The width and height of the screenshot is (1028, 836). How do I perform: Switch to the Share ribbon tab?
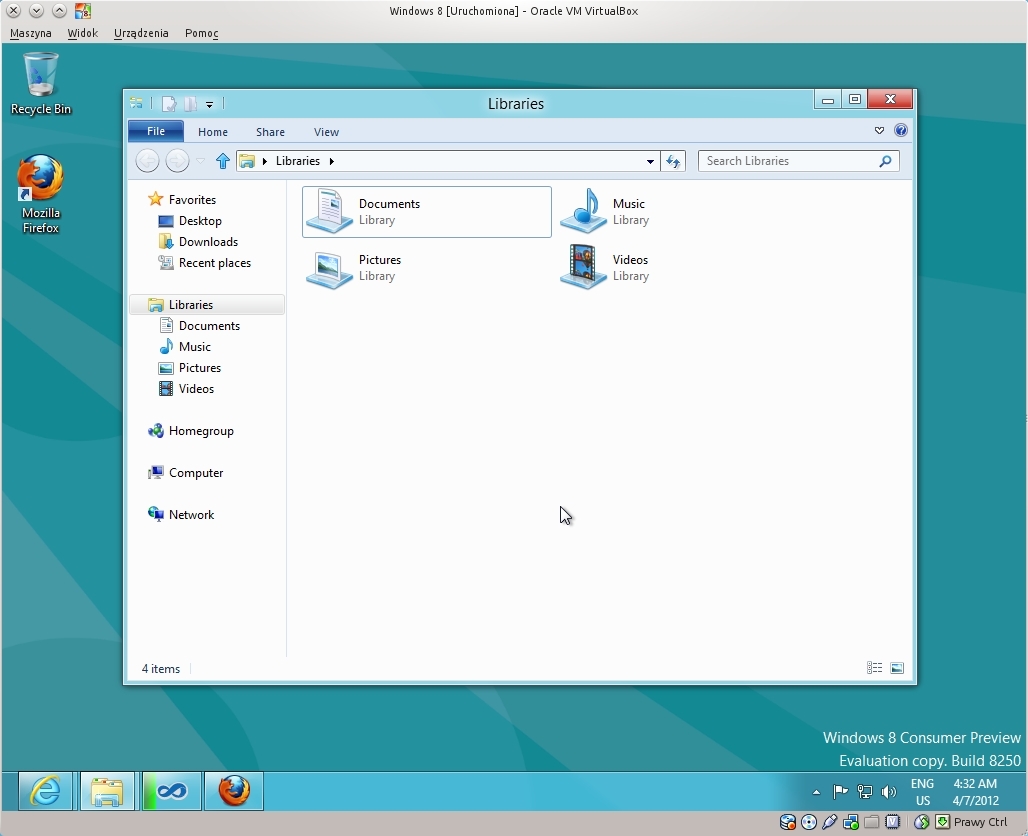coord(270,132)
